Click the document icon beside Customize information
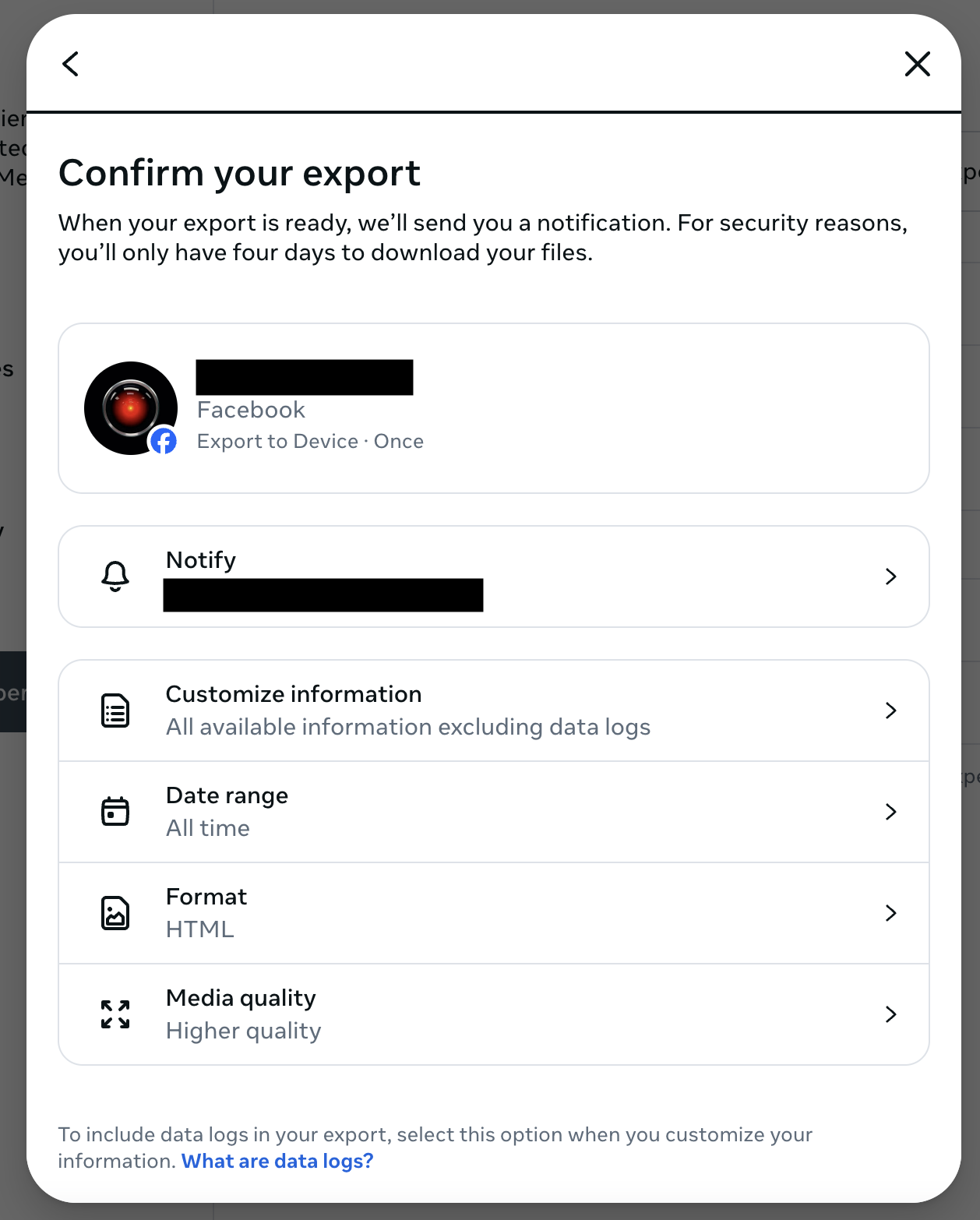The height and width of the screenshot is (1220, 980). tap(115, 710)
